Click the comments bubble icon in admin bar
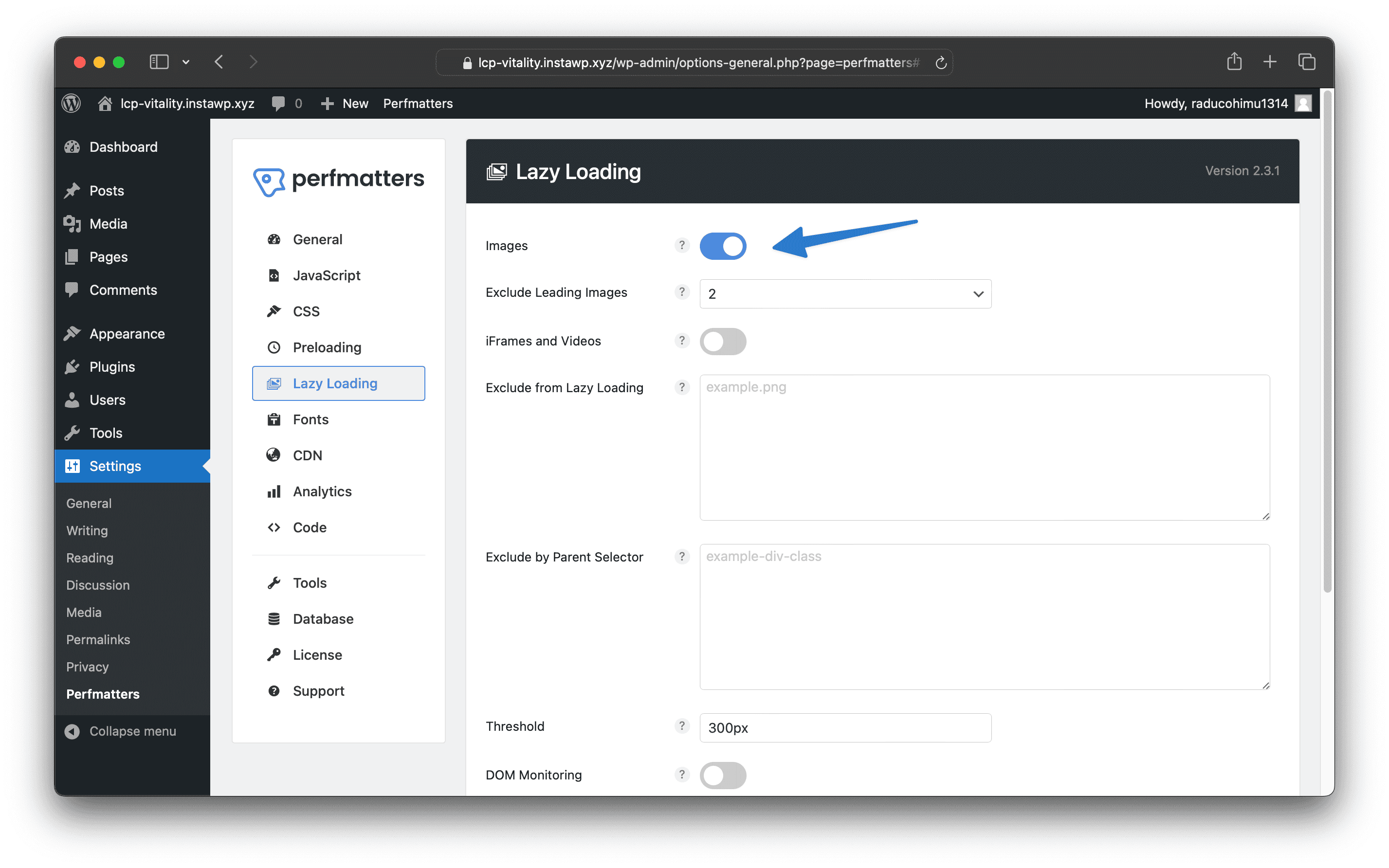 (278, 103)
